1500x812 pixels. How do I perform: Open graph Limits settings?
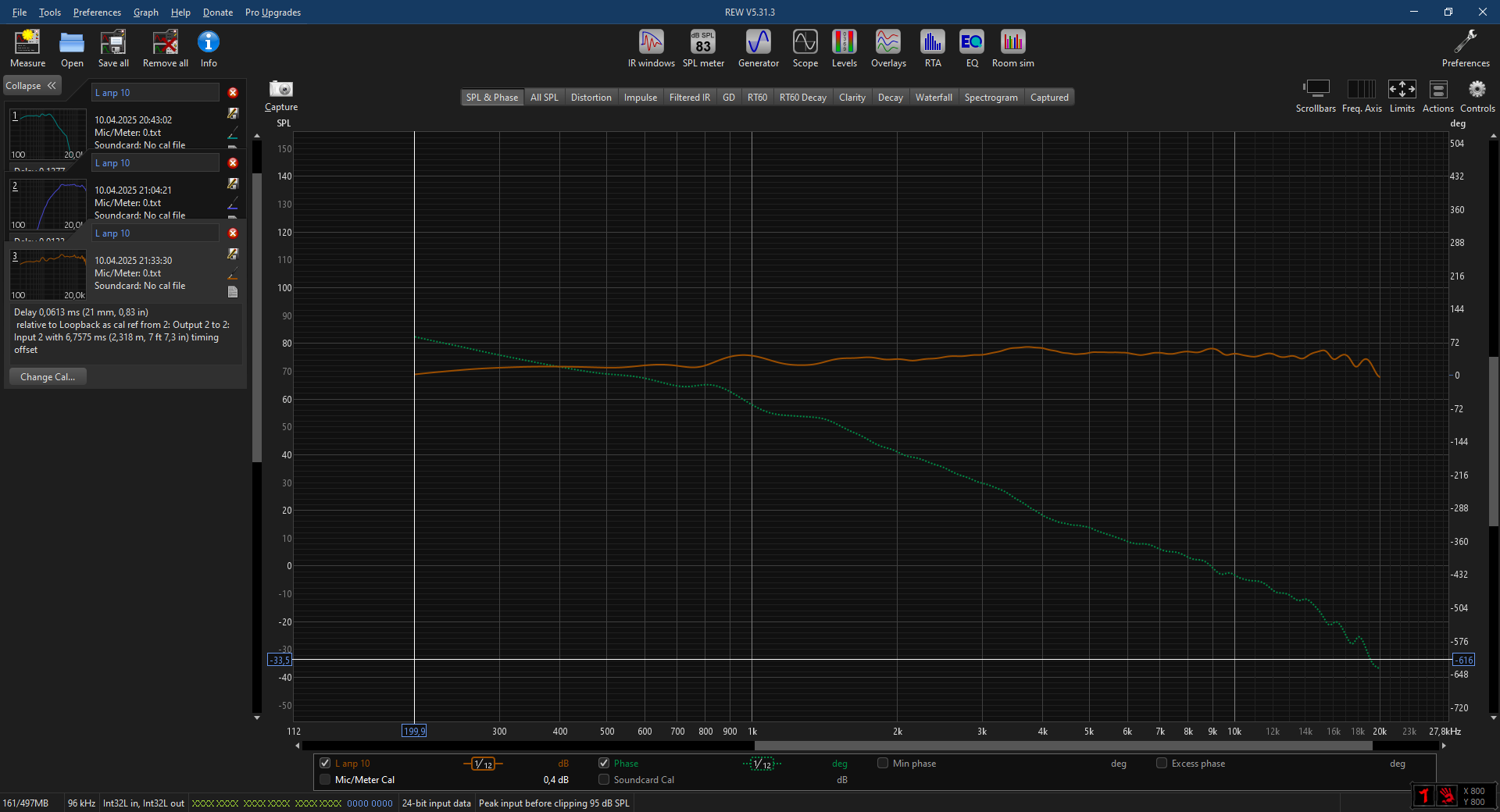click(1402, 96)
